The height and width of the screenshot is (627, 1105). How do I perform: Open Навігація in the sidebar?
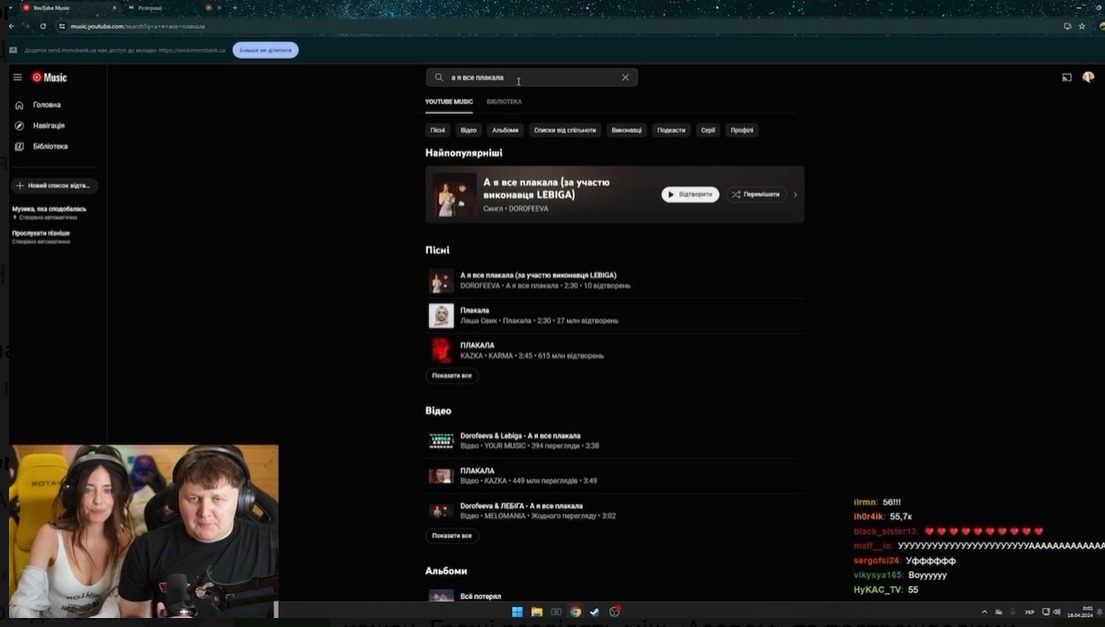pos(48,126)
